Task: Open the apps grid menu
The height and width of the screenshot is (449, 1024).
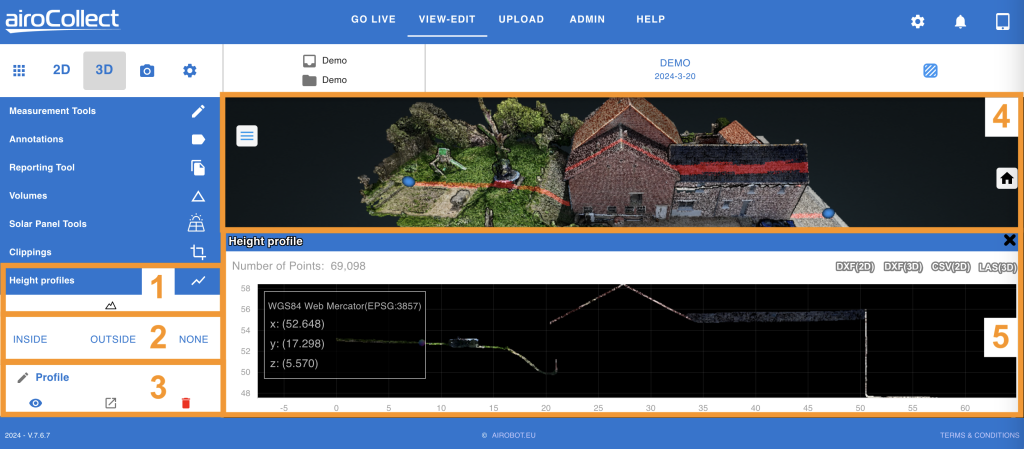Action: point(19,71)
